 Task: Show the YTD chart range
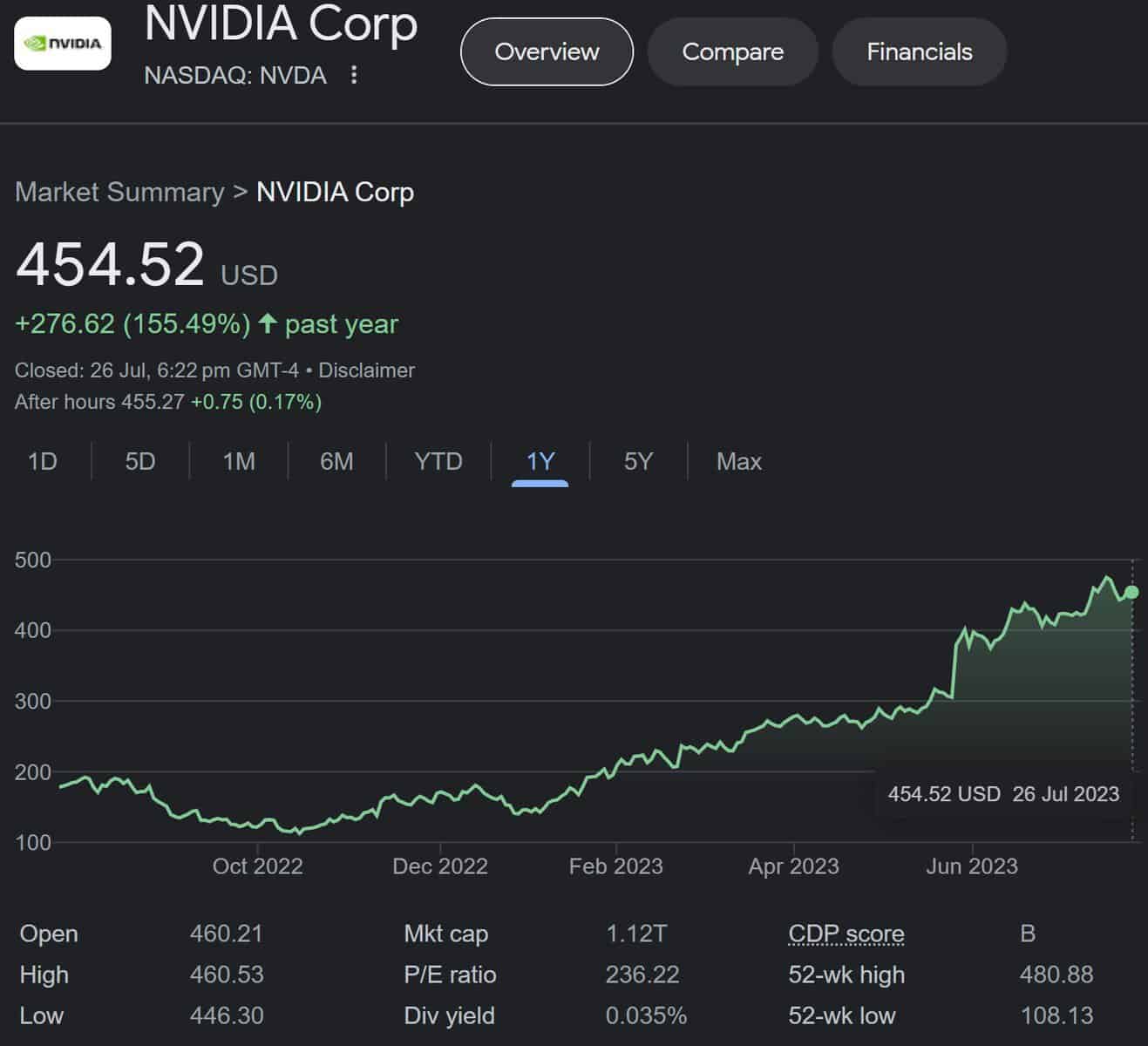[x=438, y=461]
